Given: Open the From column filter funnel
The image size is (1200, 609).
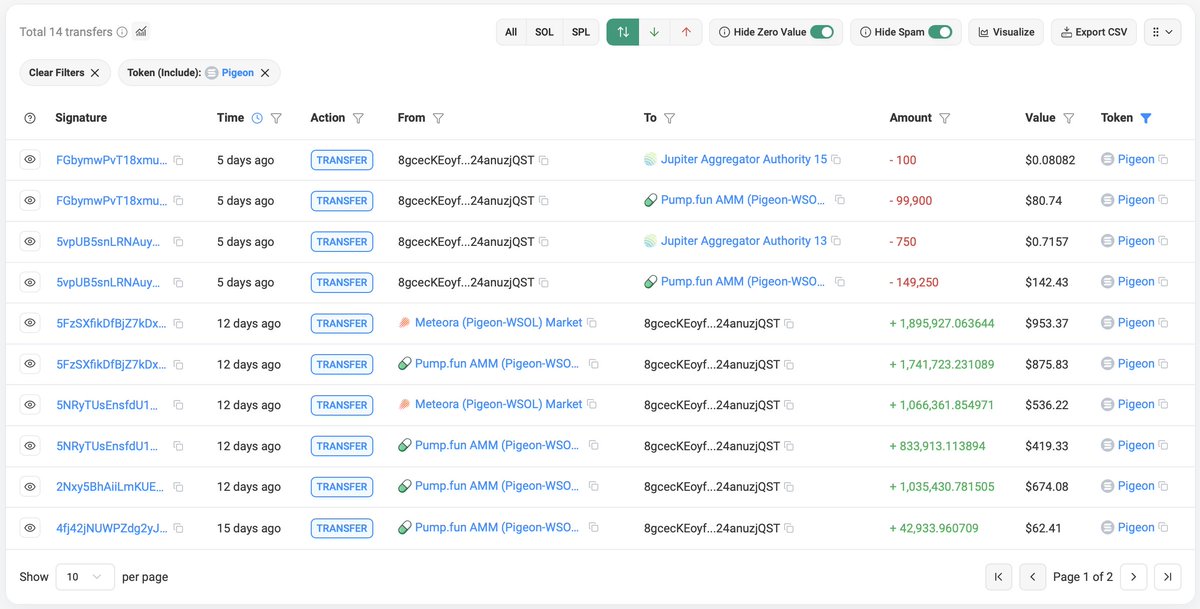Looking at the screenshot, I should tap(438, 118).
